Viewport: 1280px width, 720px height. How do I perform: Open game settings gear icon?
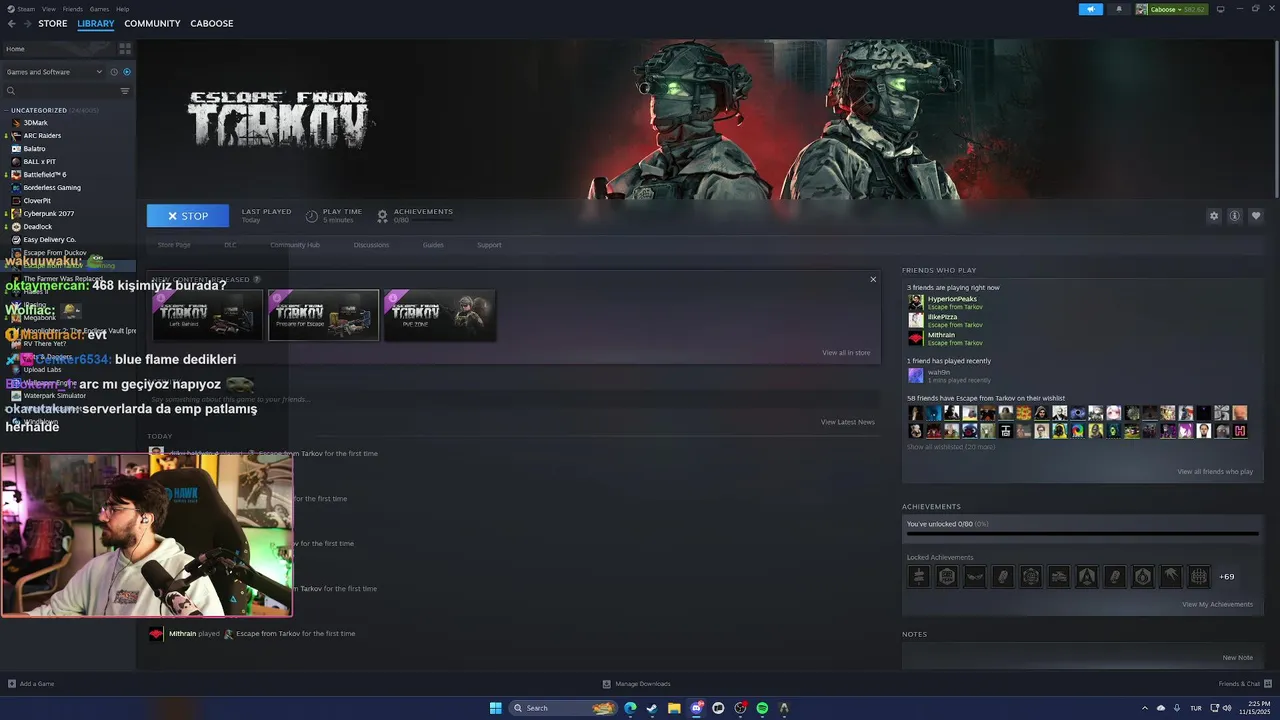[1214, 216]
